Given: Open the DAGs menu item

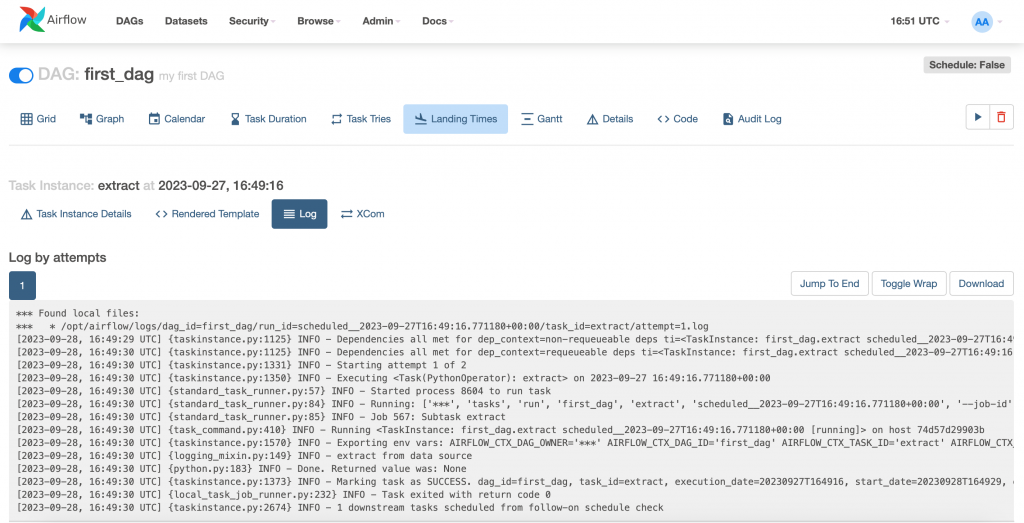Looking at the screenshot, I should coord(129,21).
